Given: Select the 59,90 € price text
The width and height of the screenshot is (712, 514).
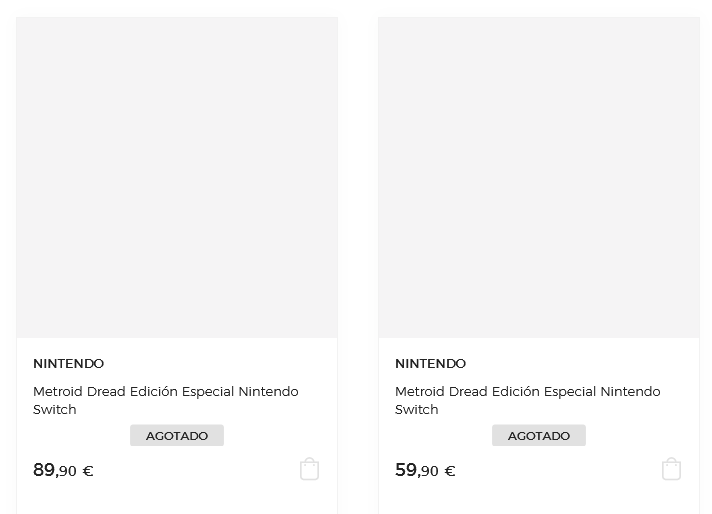Looking at the screenshot, I should [425, 470].
